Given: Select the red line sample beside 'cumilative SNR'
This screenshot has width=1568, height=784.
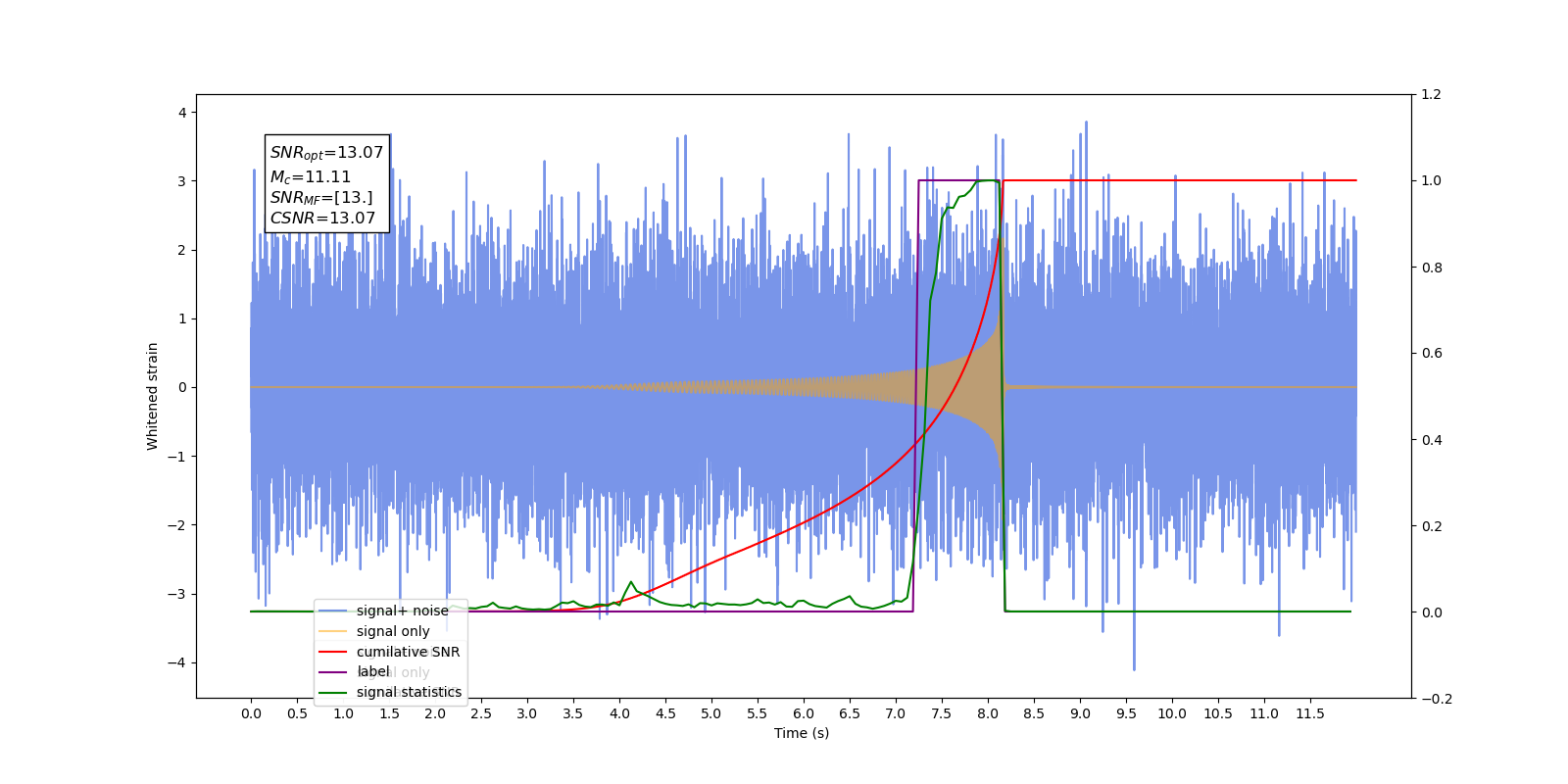Looking at the screenshot, I should [x=333, y=652].
